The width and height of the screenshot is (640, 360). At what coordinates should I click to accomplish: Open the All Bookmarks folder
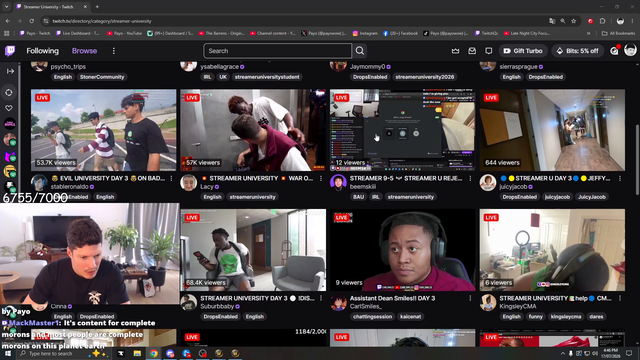coord(618,33)
